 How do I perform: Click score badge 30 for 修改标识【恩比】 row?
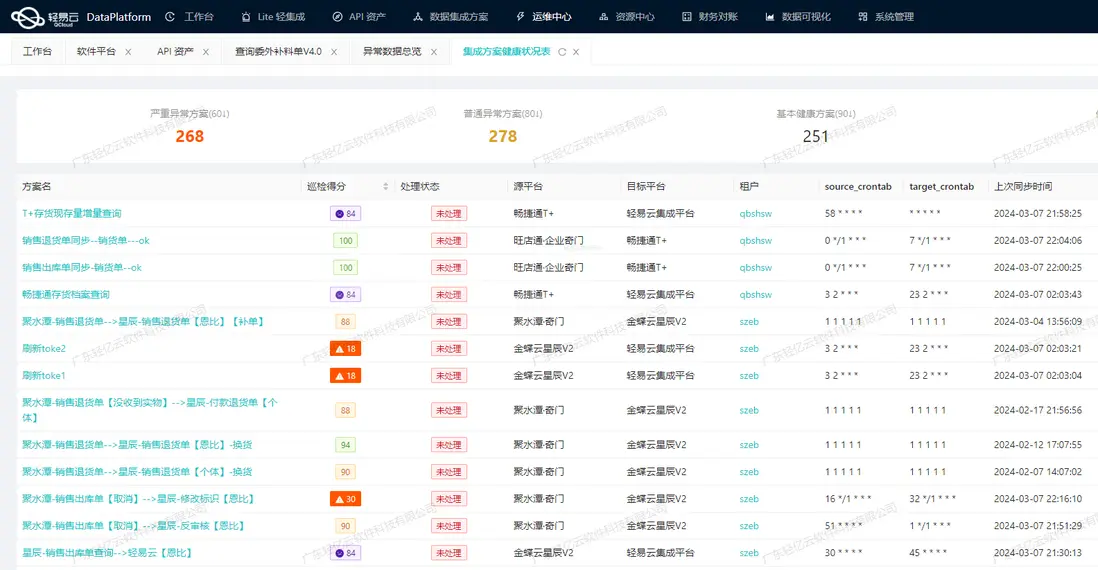(x=345, y=499)
